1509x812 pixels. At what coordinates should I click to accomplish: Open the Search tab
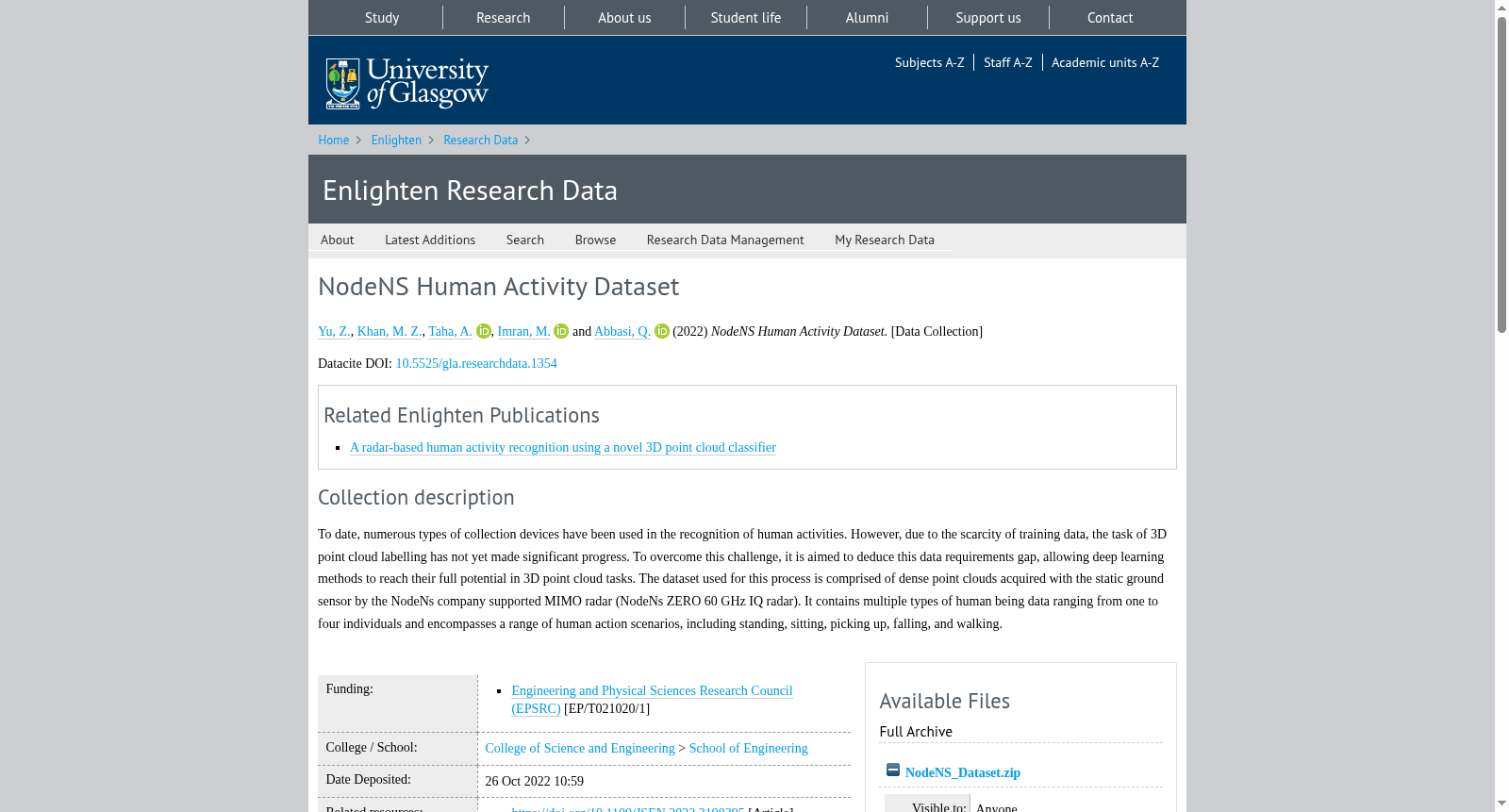point(524,240)
